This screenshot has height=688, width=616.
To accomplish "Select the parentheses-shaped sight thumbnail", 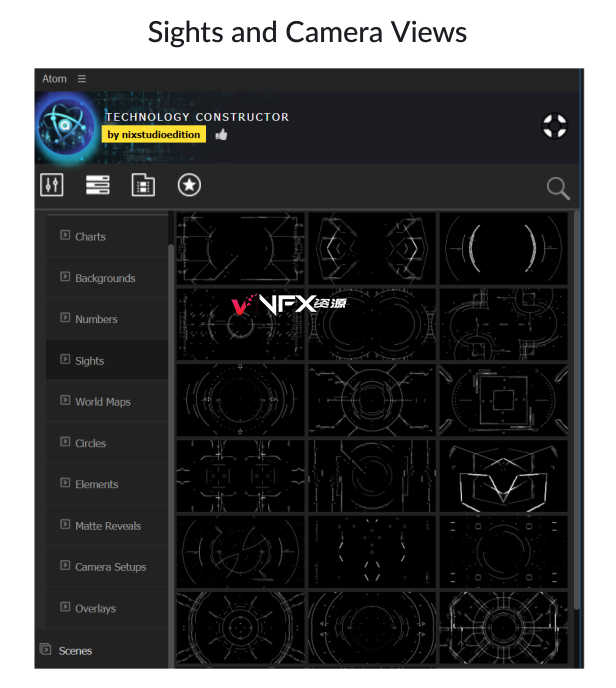I will pos(504,249).
